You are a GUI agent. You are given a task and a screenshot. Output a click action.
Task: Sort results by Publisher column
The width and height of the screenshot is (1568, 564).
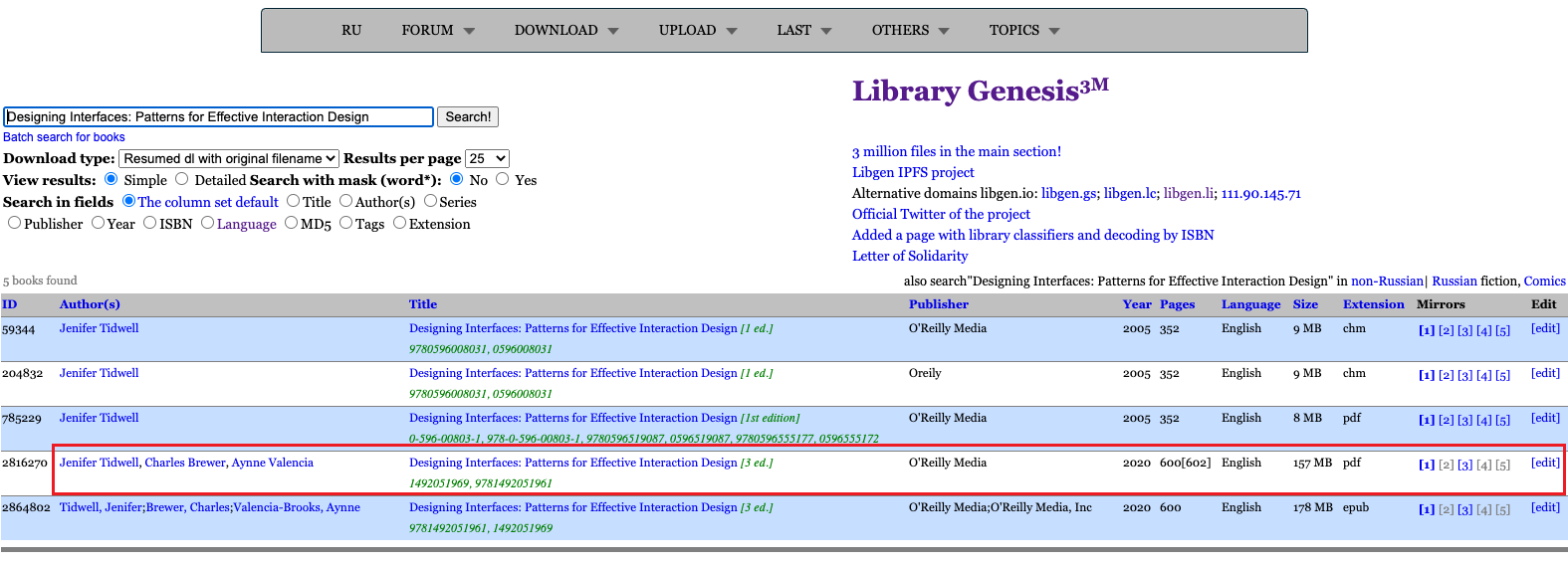point(939,304)
